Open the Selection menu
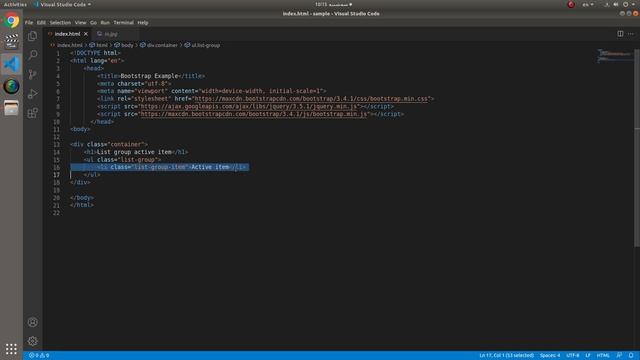The height and width of the screenshot is (360, 640). pos(60,22)
